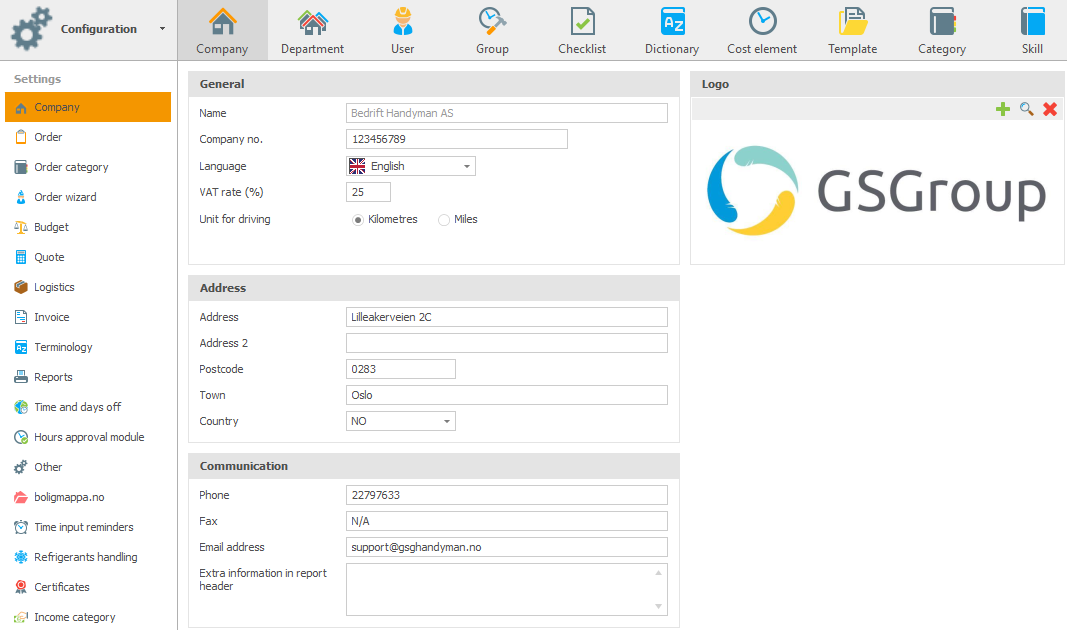Click the empty Address 2 field

[507, 343]
